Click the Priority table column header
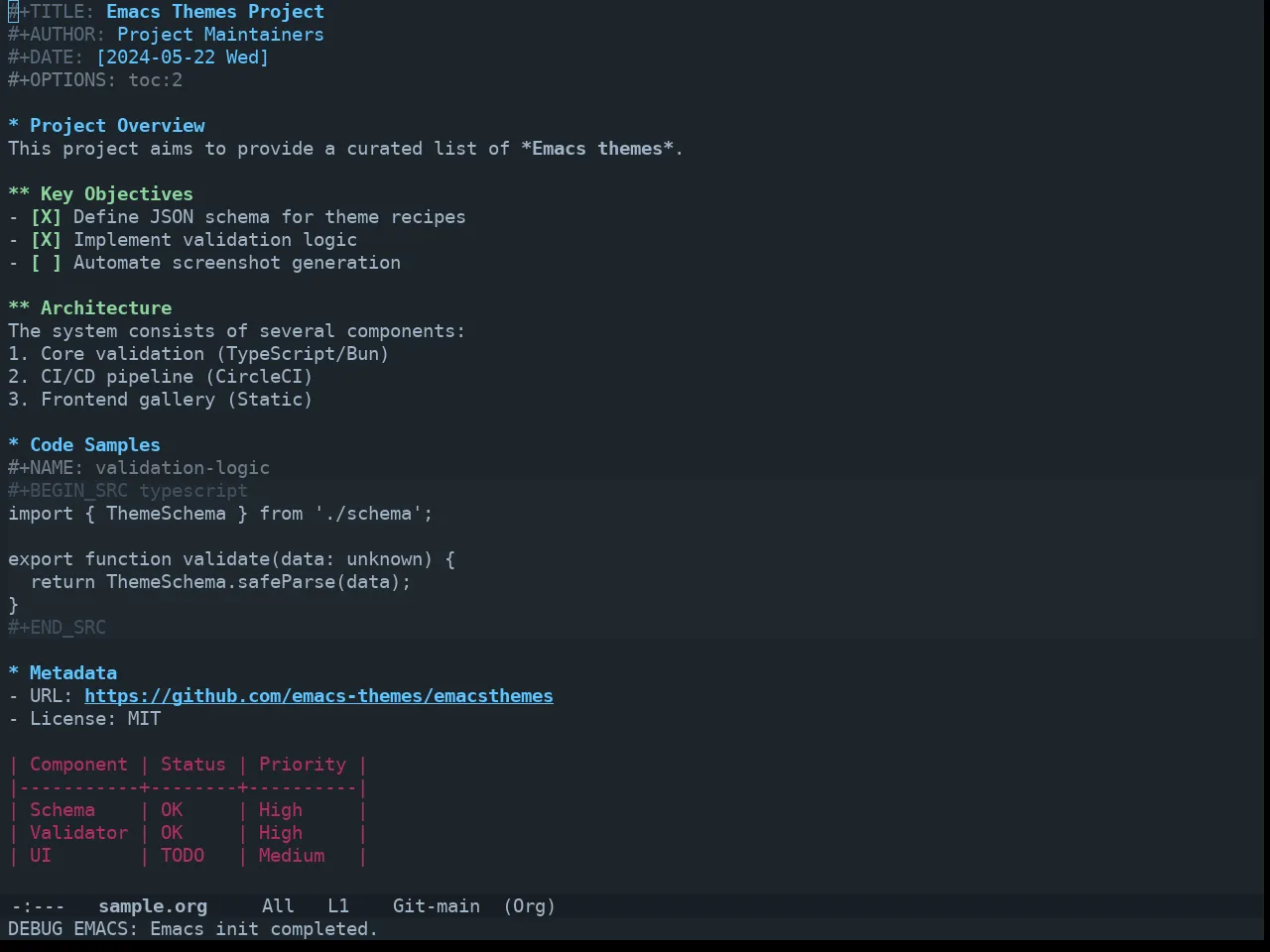 click(x=303, y=765)
